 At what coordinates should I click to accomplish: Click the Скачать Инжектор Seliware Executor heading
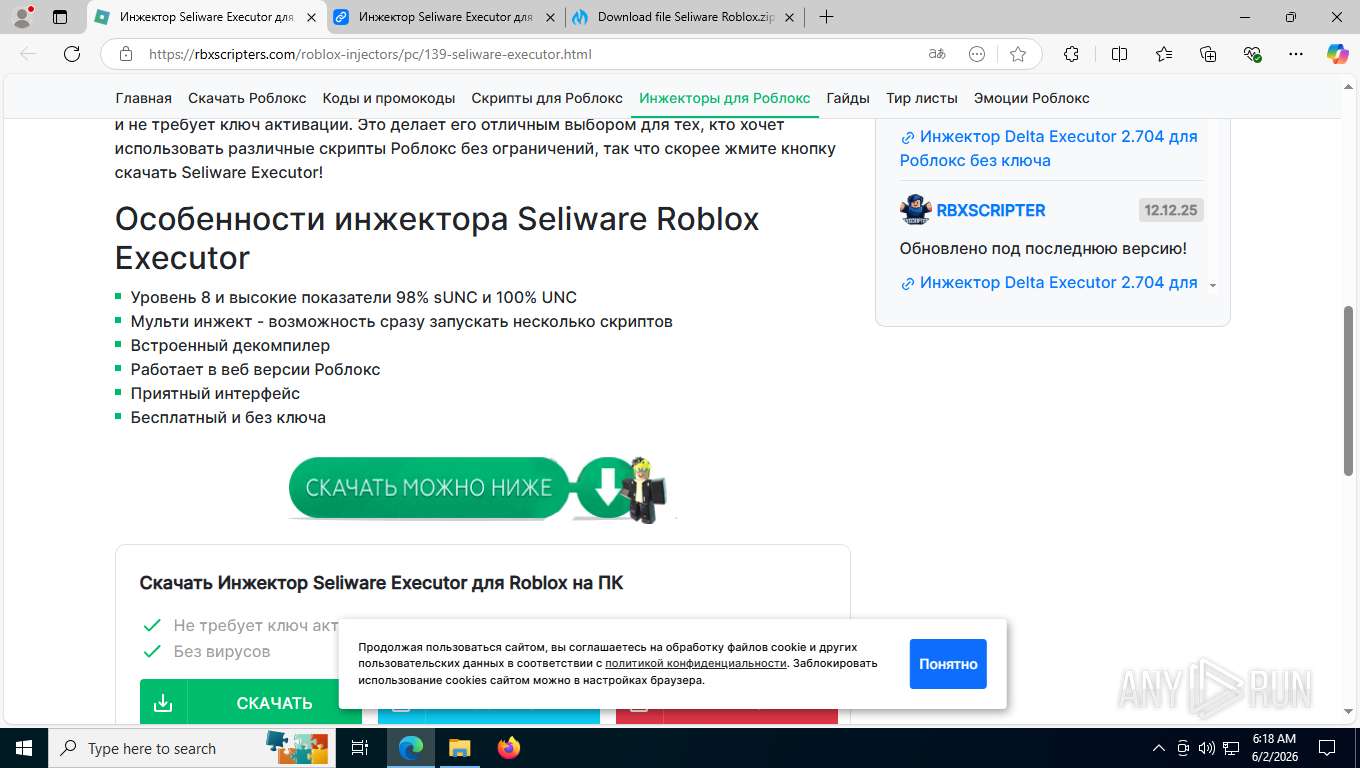pos(381,582)
